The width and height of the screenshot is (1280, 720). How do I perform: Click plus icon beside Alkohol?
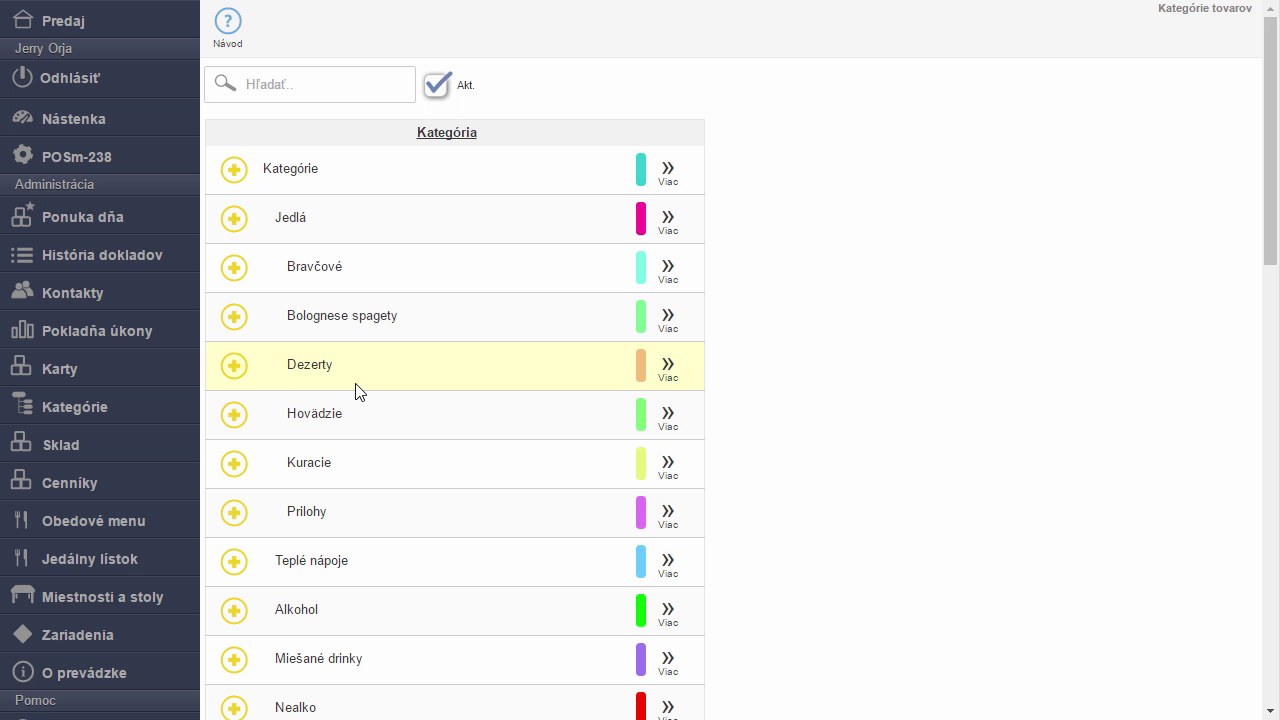click(234, 611)
